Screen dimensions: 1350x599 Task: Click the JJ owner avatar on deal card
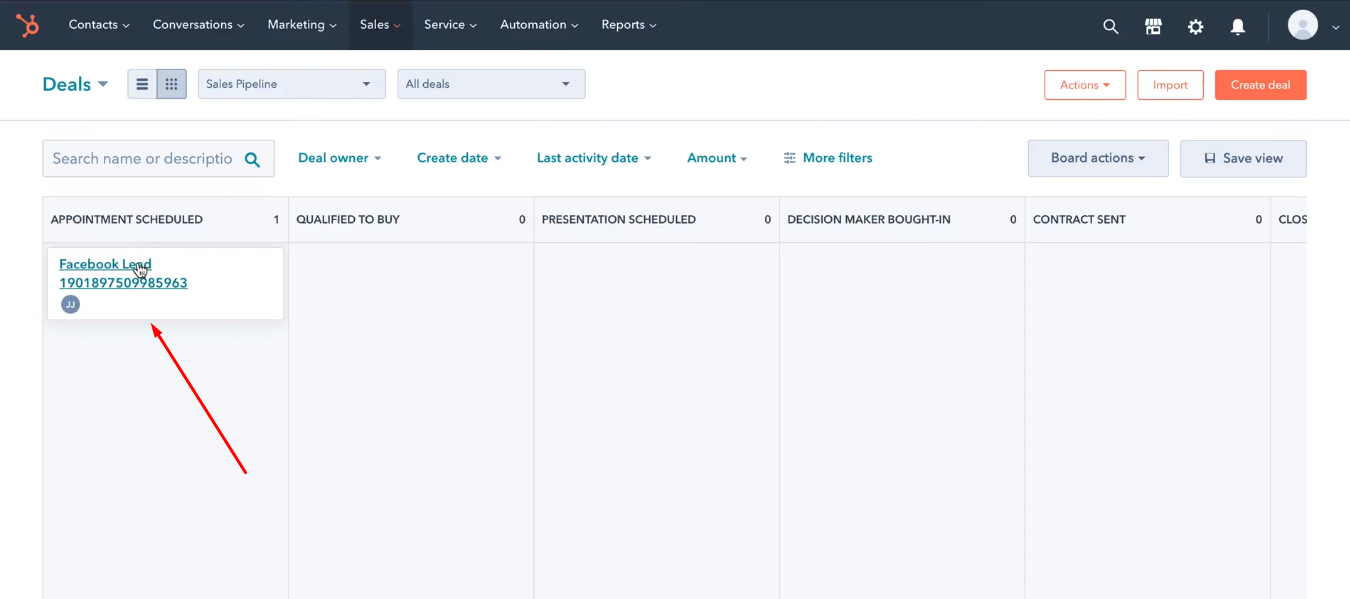pyautogui.click(x=70, y=304)
